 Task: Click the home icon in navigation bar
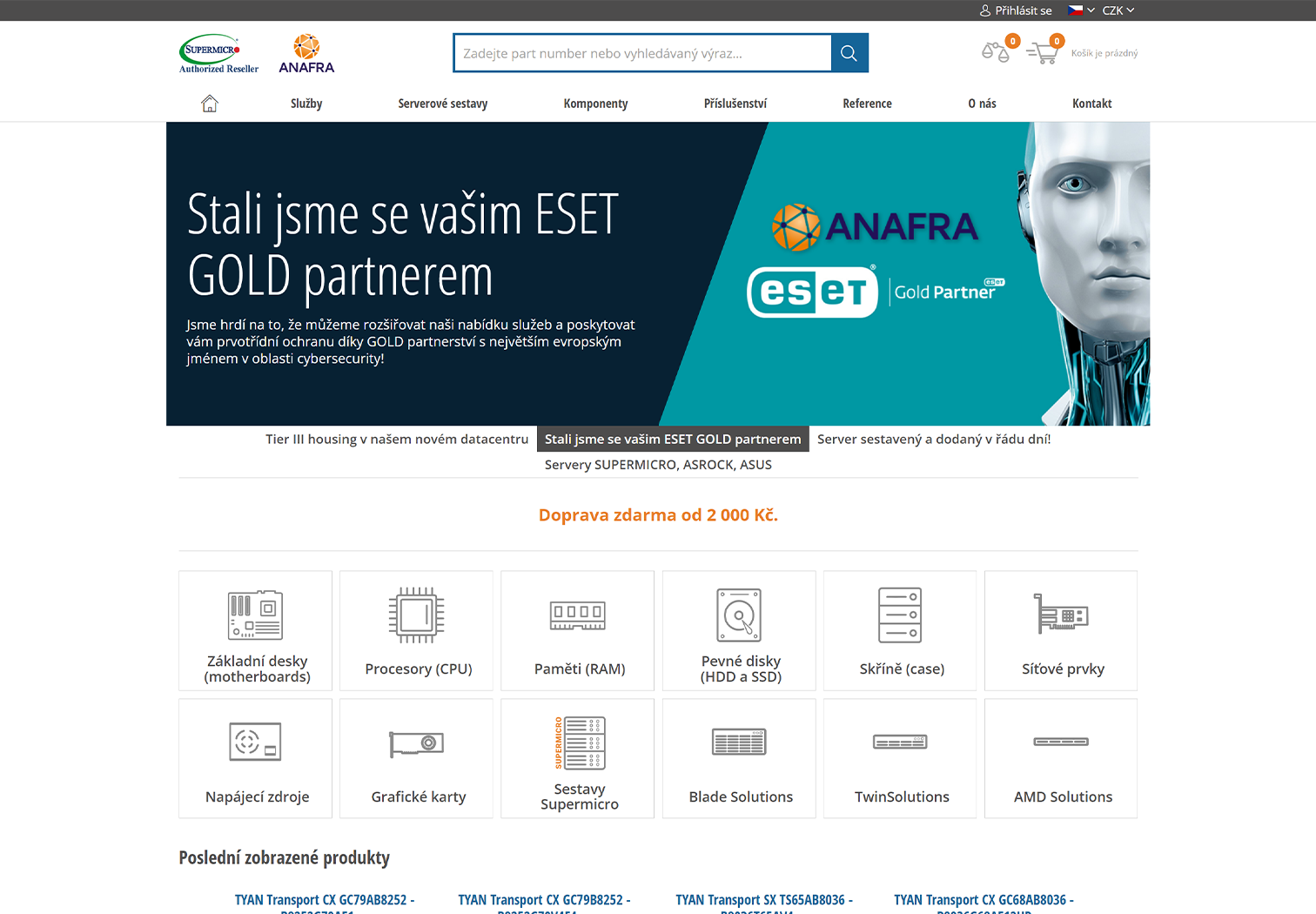click(210, 104)
